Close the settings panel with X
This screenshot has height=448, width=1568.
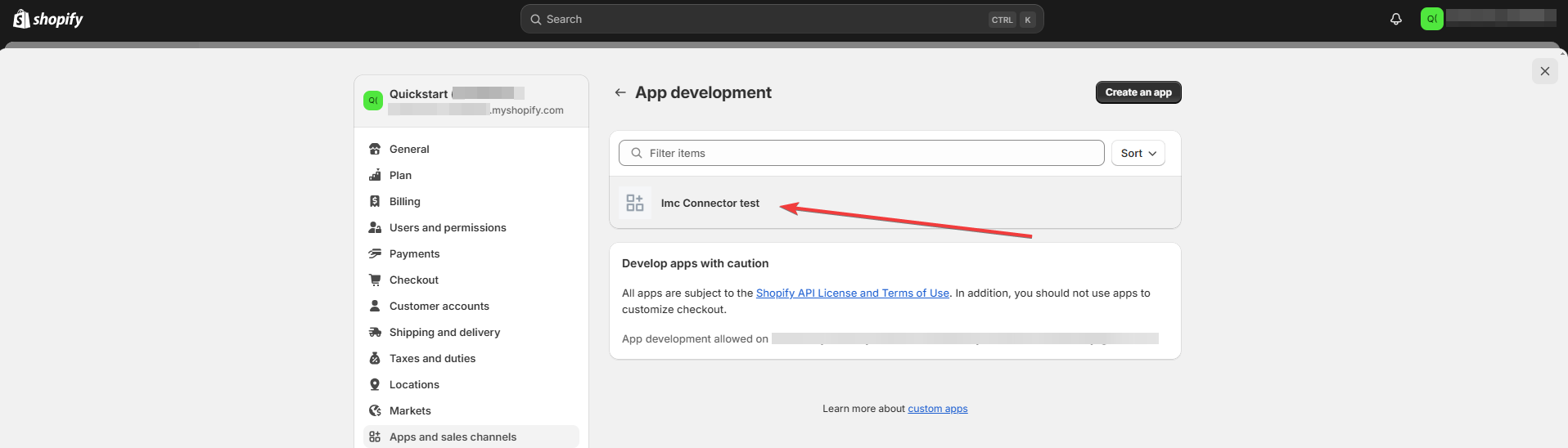click(1544, 71)
